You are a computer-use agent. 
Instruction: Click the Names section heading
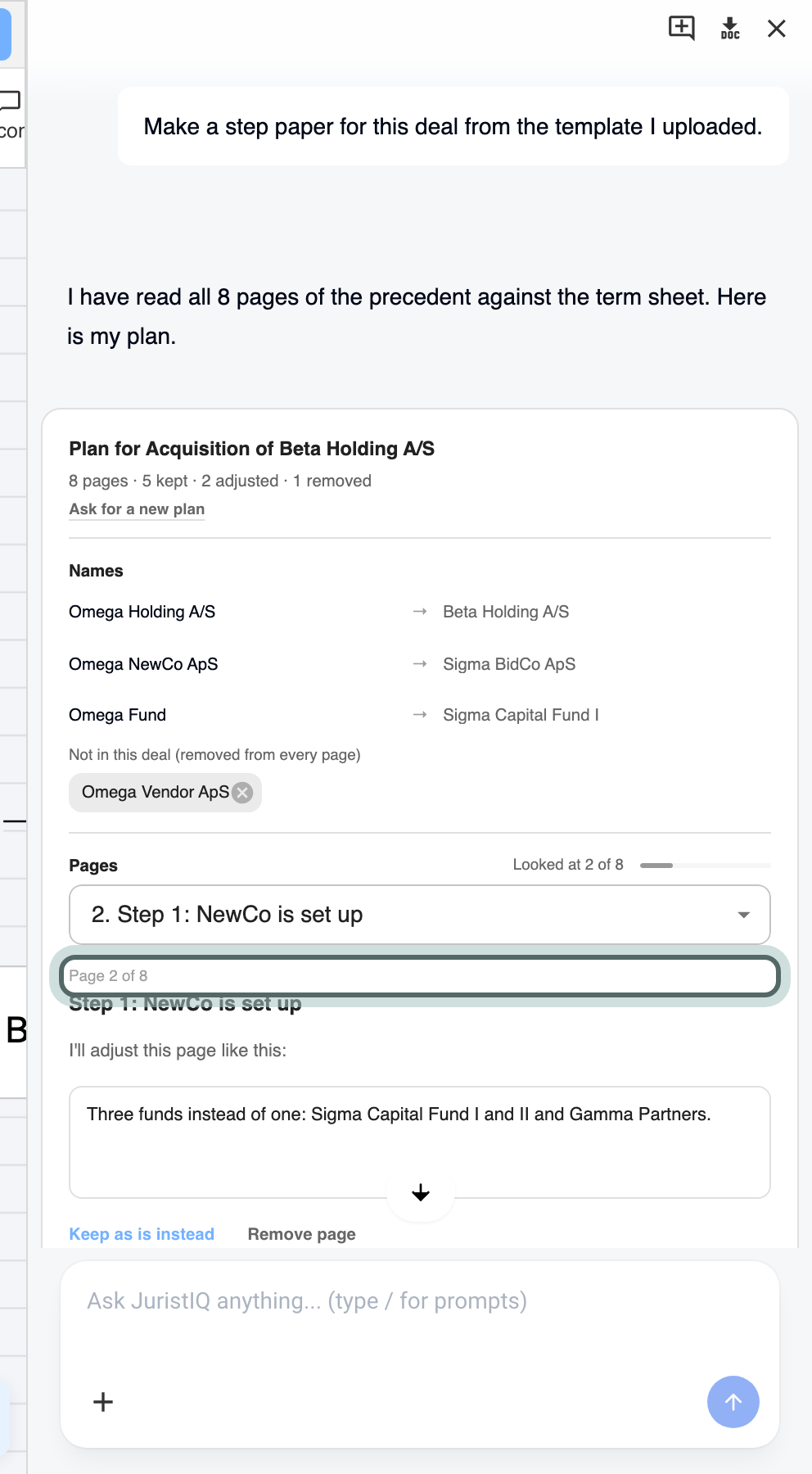click(x=96, y=571)
